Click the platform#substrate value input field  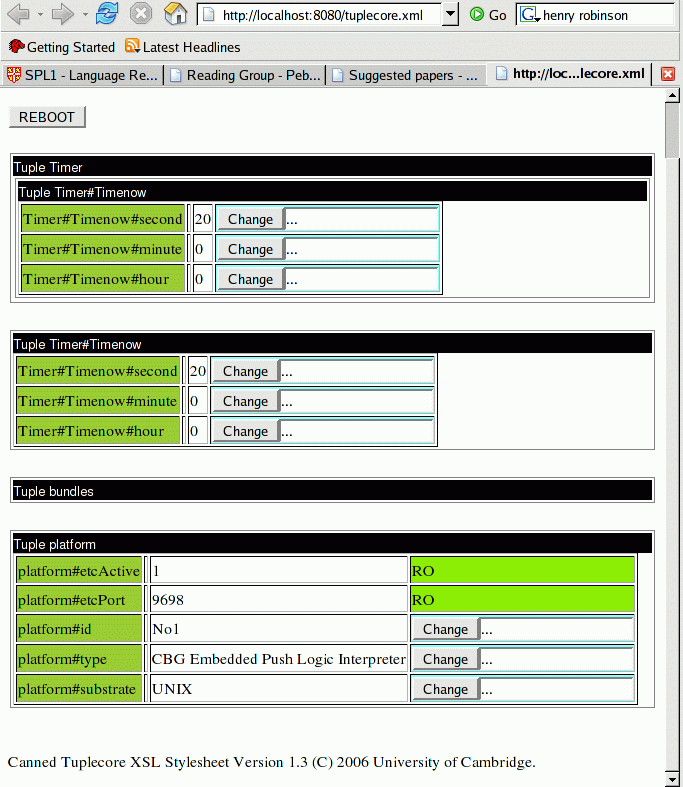(x=556, y=689)
